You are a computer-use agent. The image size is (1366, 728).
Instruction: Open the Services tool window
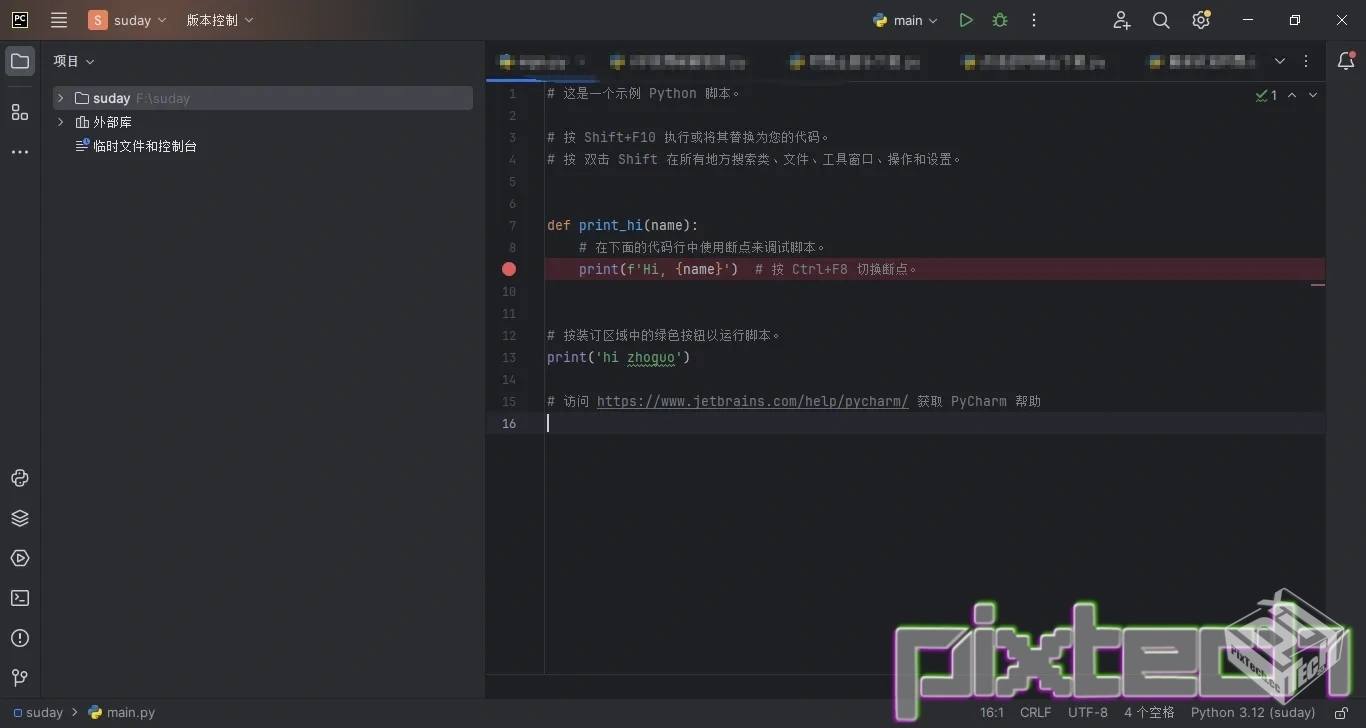tap(20, 558)
